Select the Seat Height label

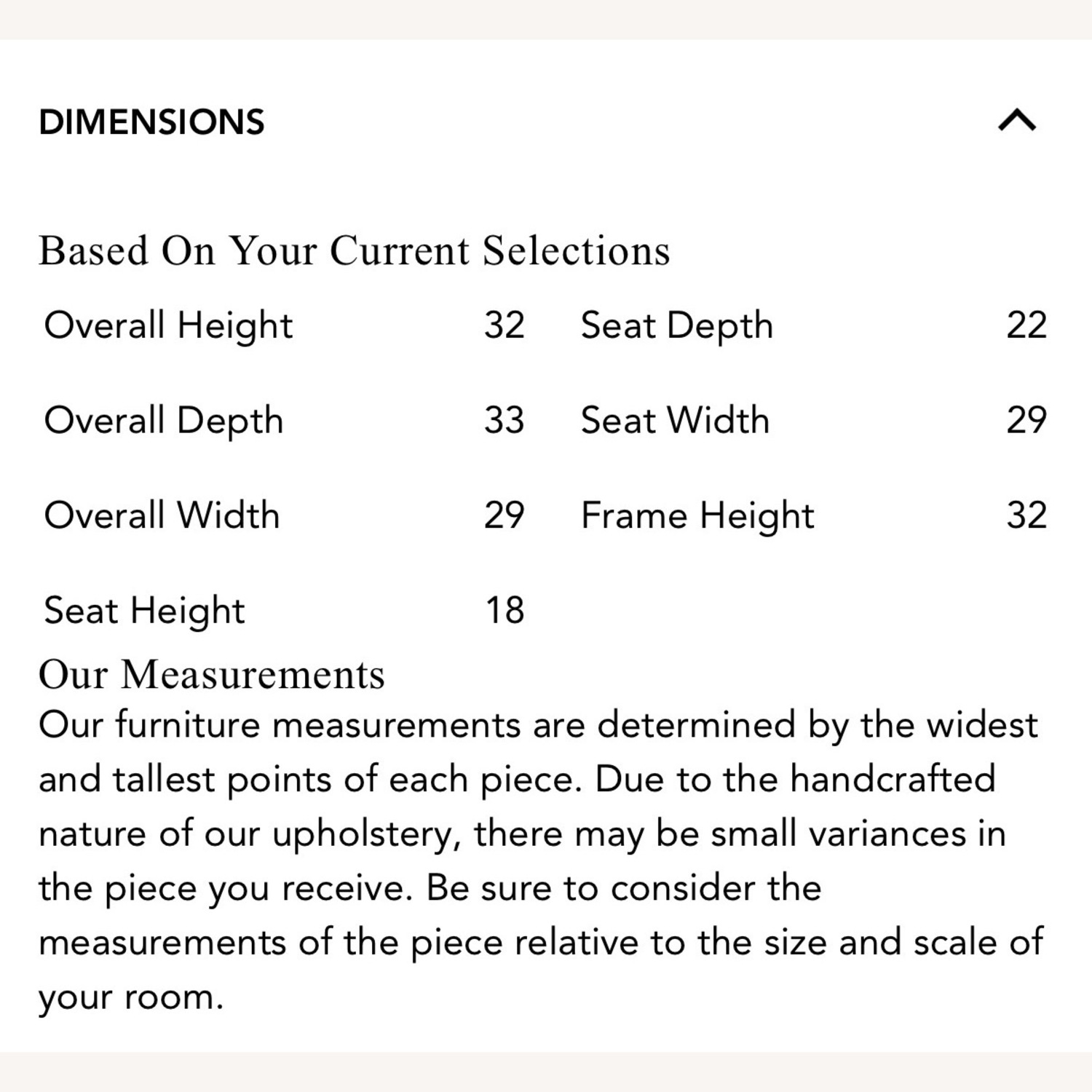click(144, 610)
